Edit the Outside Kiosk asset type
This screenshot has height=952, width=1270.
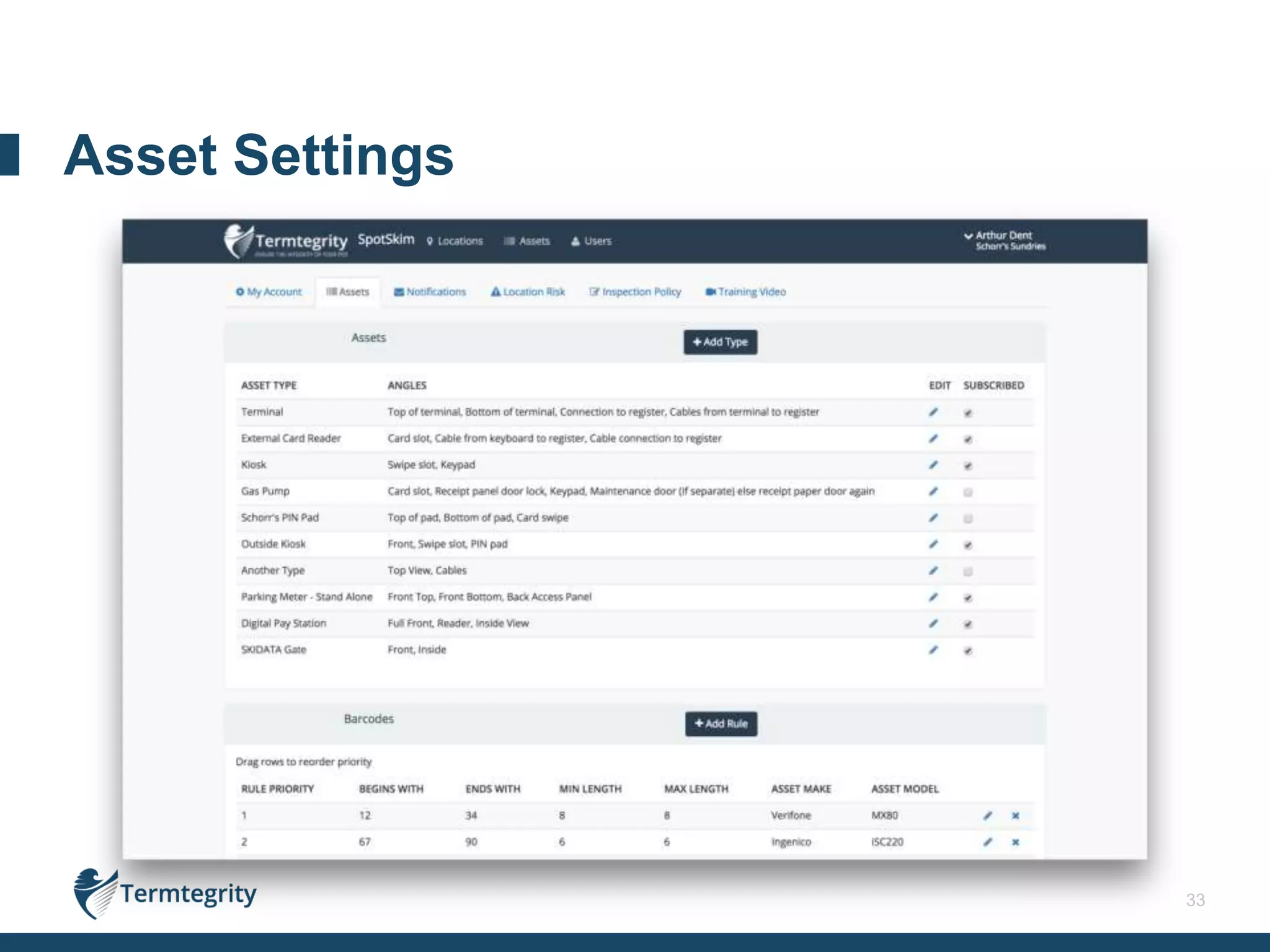933,544
